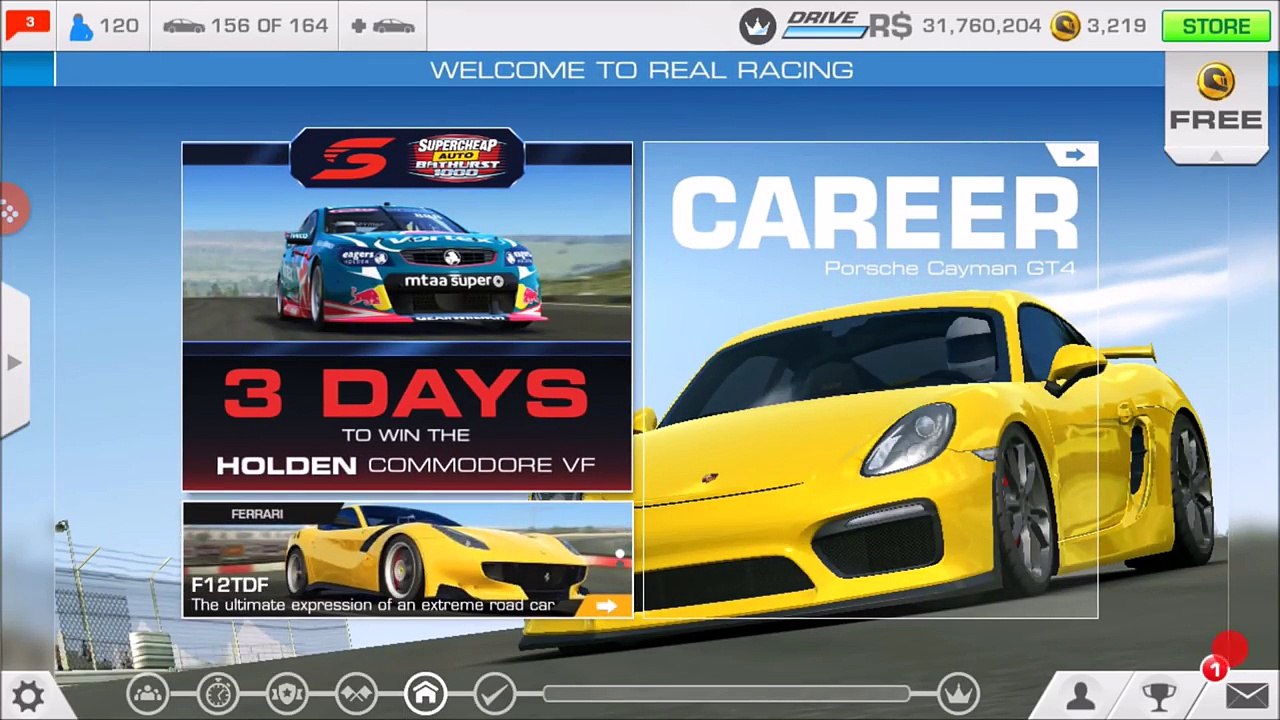Expand the FREE panel's bottom arrow
1280x720 pixels.
(x=1216, y=155)
